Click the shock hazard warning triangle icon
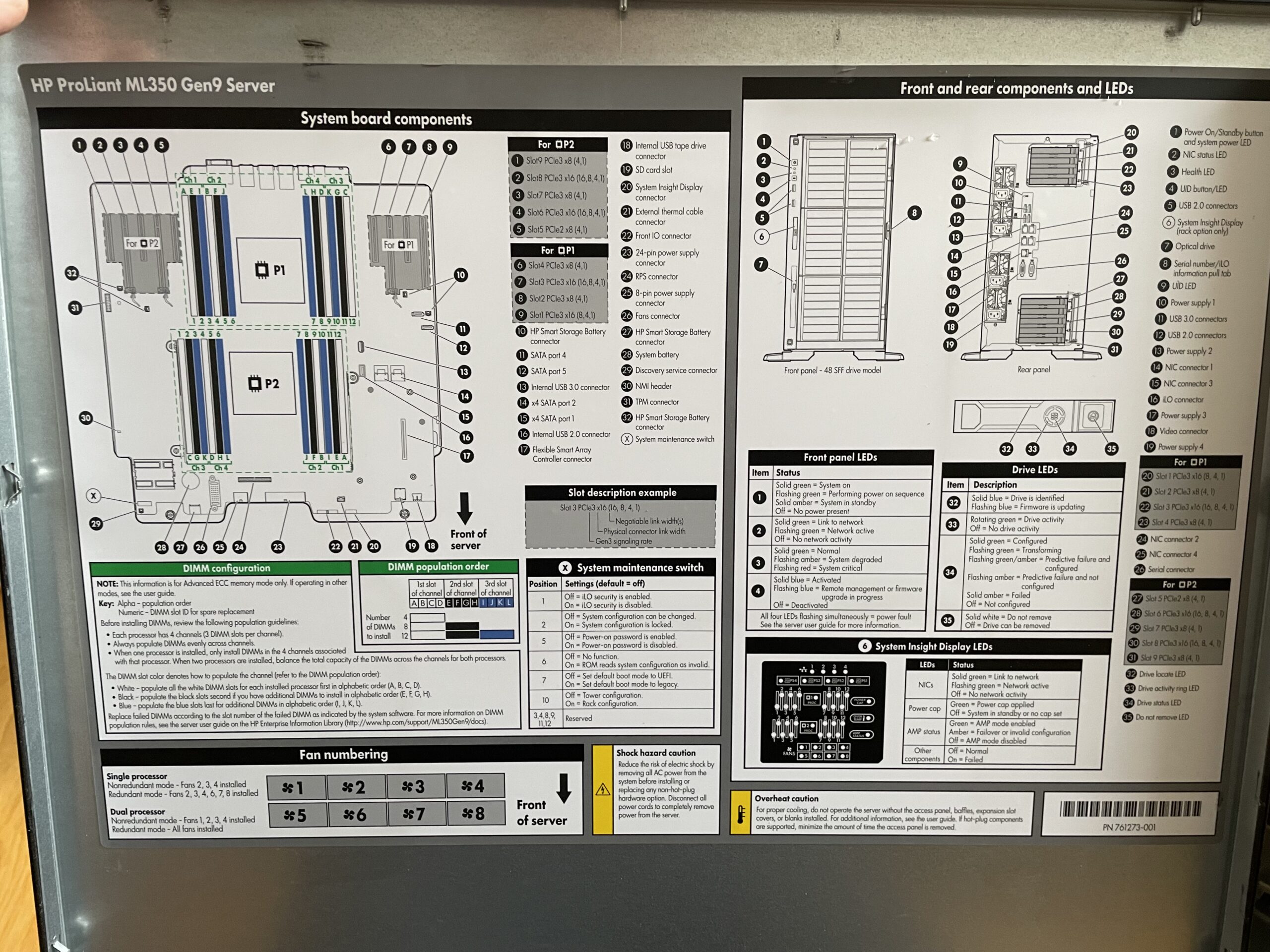The image size is (1270, 952). (x=602, y=789)
